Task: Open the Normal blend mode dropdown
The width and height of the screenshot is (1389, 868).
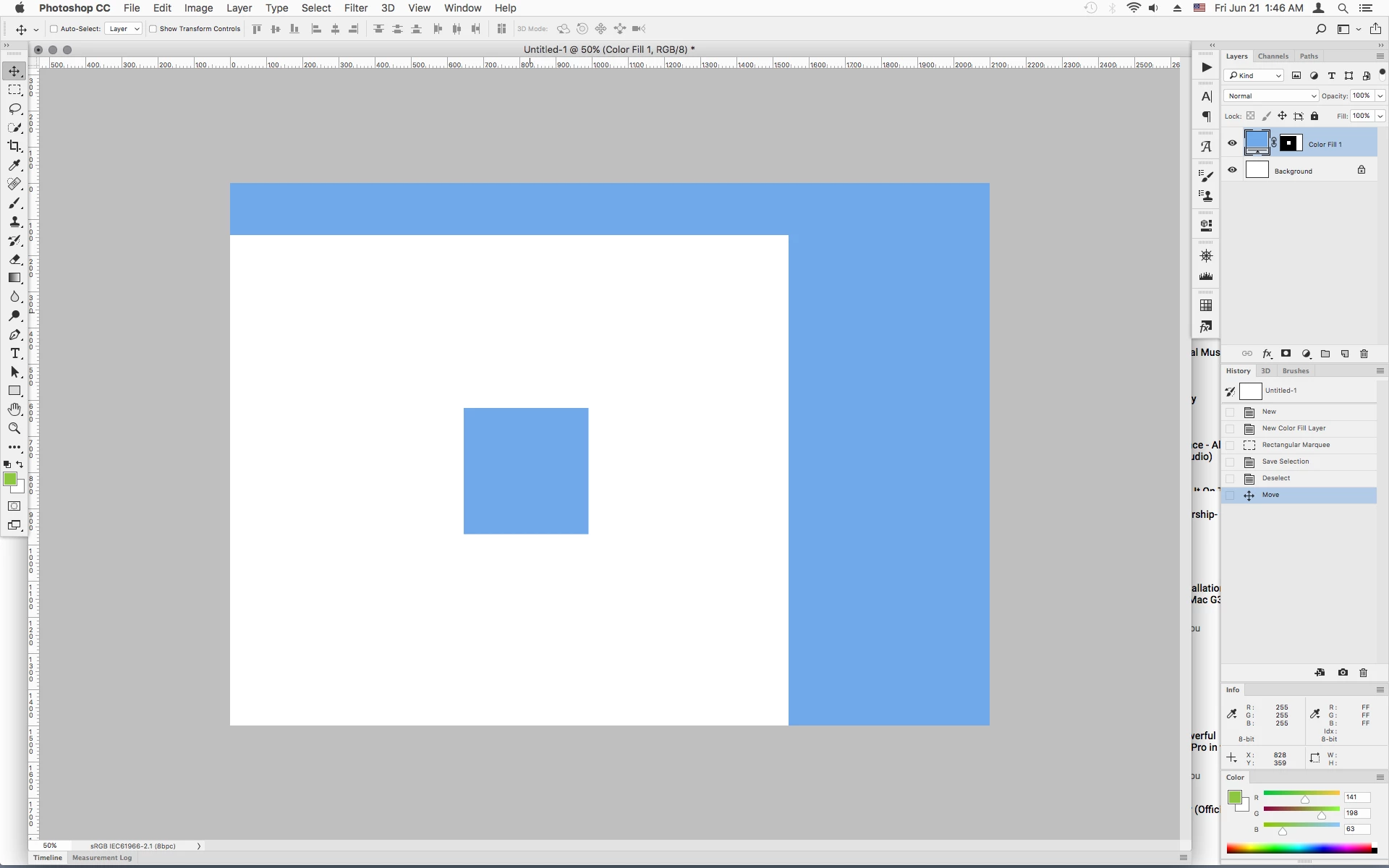Action: click(x=1271, y=95)
